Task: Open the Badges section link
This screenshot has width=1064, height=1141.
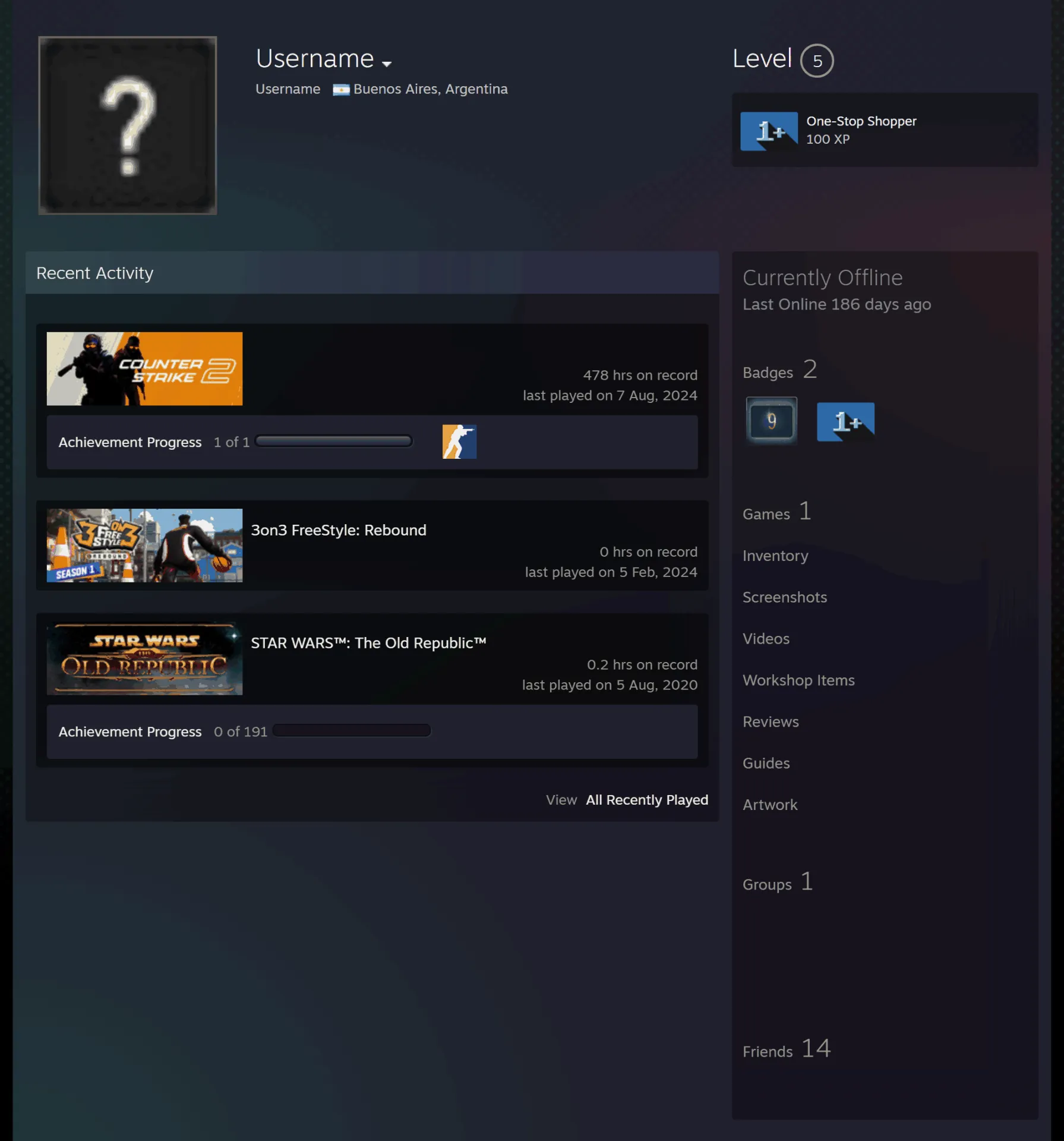Action: 768,373
